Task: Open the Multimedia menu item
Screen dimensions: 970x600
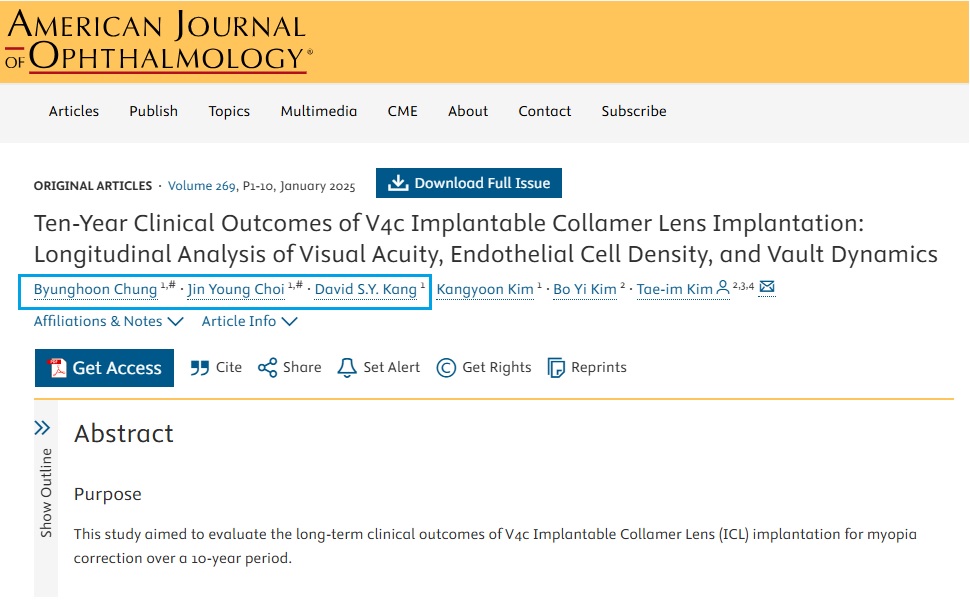Action: pyautogui.click(x=318, y=111)
